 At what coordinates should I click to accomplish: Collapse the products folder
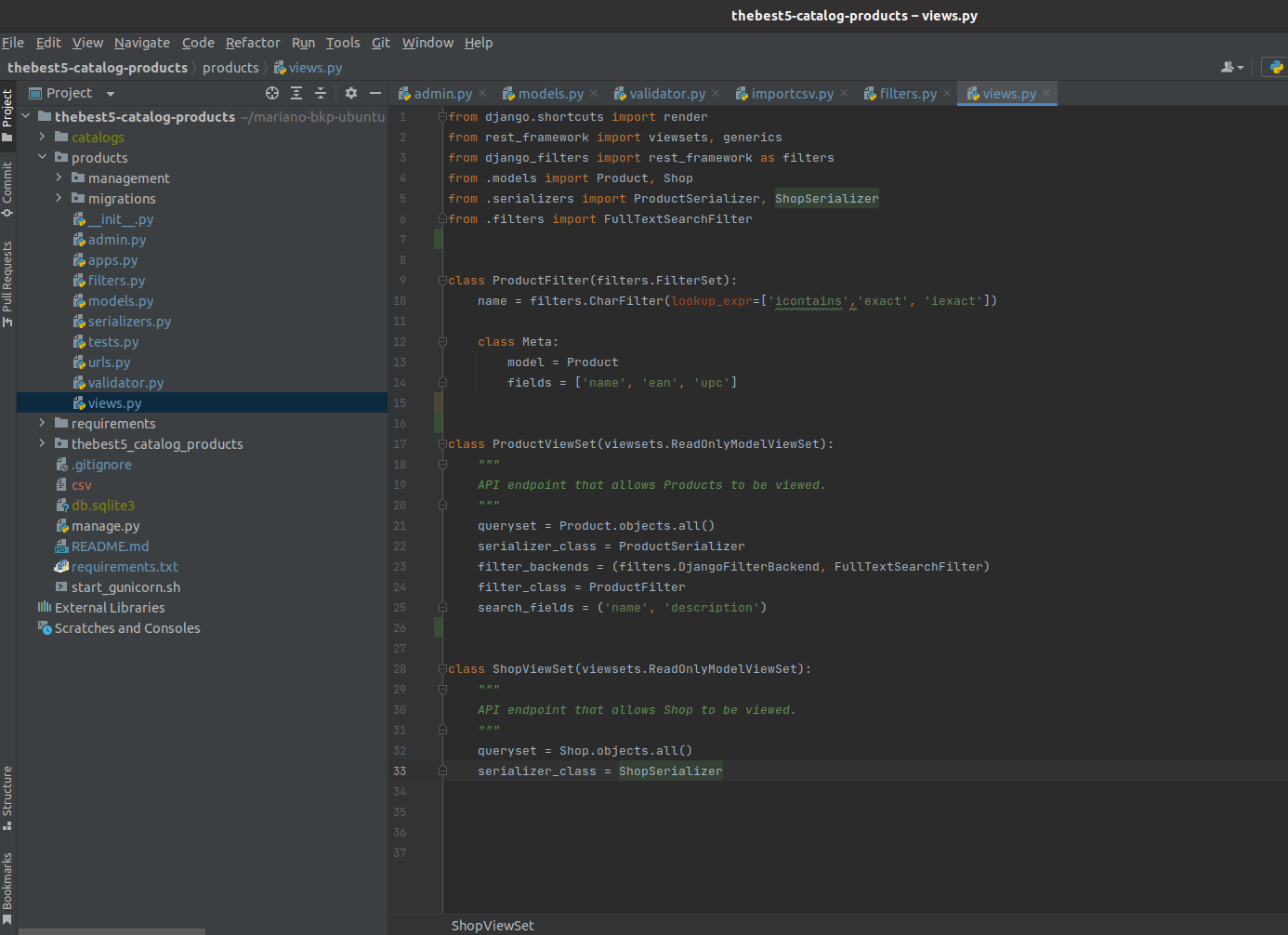coord(42,157)
